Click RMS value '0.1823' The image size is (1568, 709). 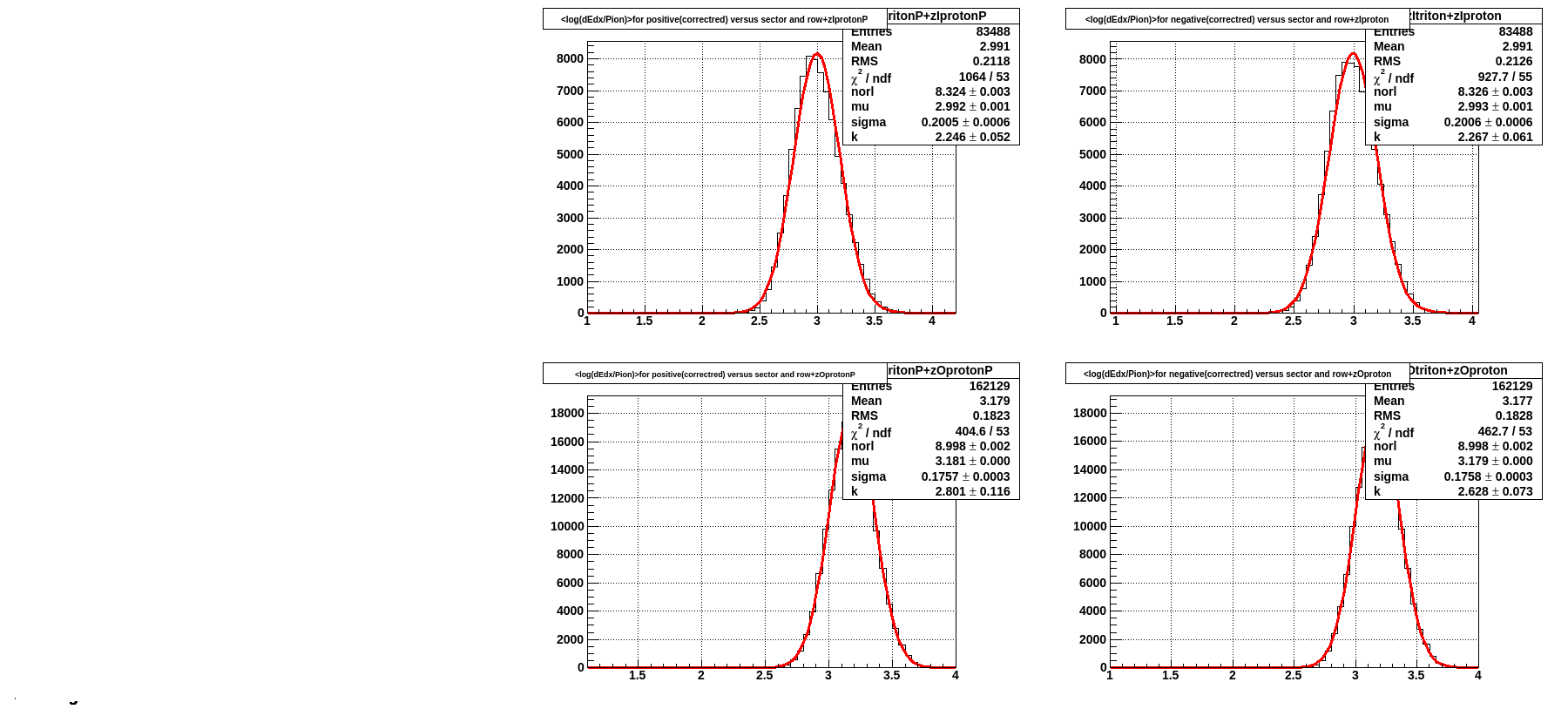click(991, 415)
